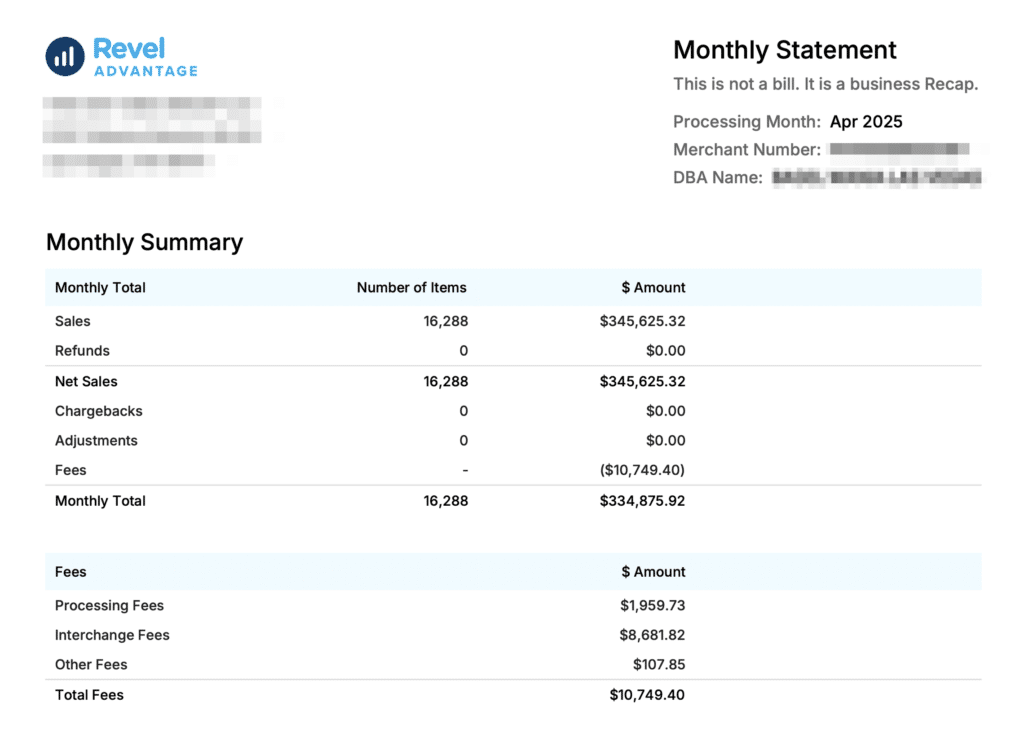Click the Adjustments row label
Image resolution: width=1024 pixels, height=742 pixels.
(x=96, y=441)
